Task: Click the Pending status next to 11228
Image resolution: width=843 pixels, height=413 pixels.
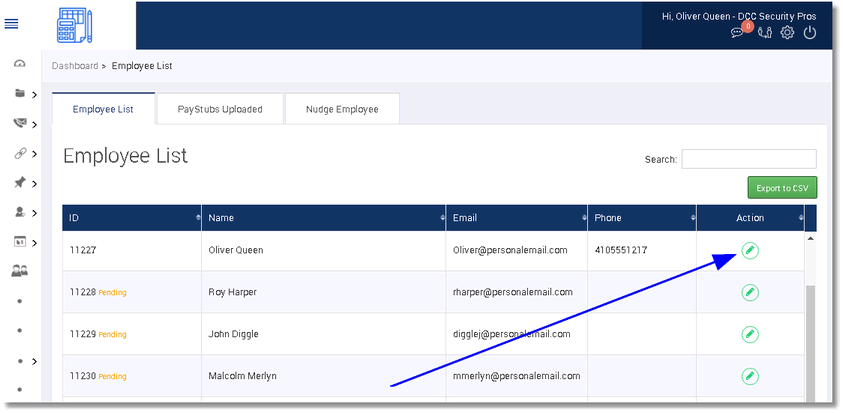Action: 112,293
